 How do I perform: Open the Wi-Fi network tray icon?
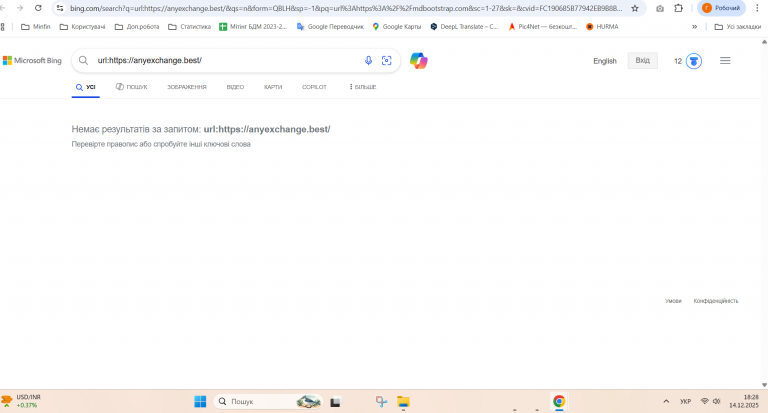pyautogui.click(x=705, y=401)
